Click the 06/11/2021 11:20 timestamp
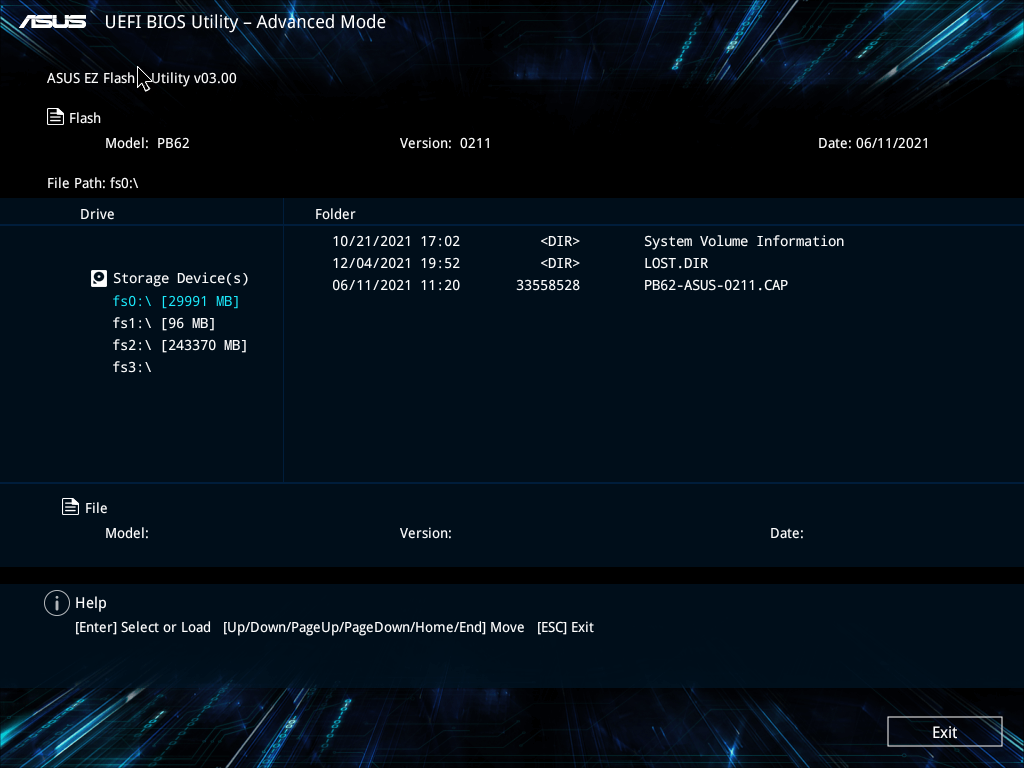 coord(396,285)
